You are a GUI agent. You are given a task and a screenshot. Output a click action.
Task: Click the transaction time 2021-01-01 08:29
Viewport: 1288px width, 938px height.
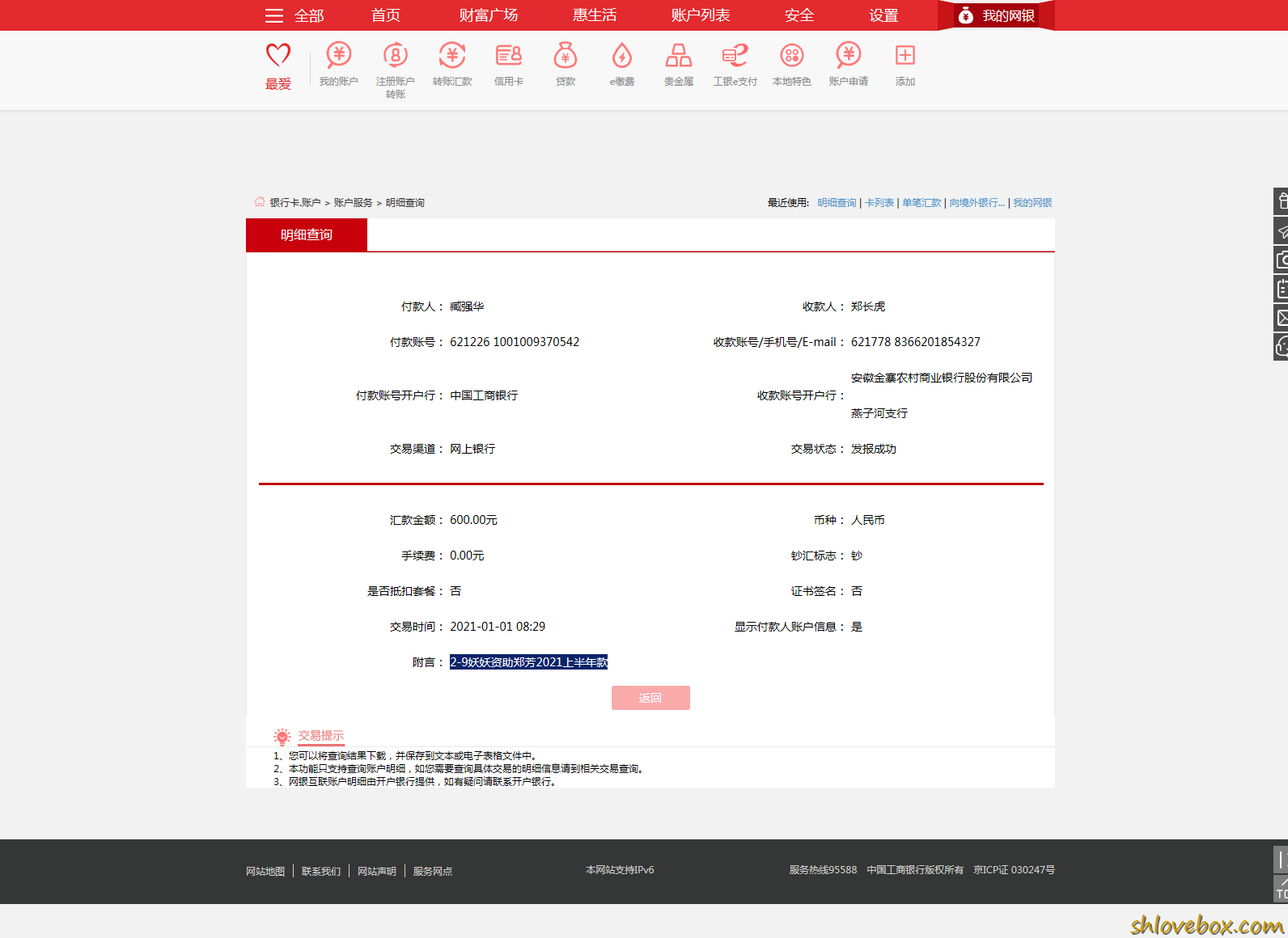(498, 627)
